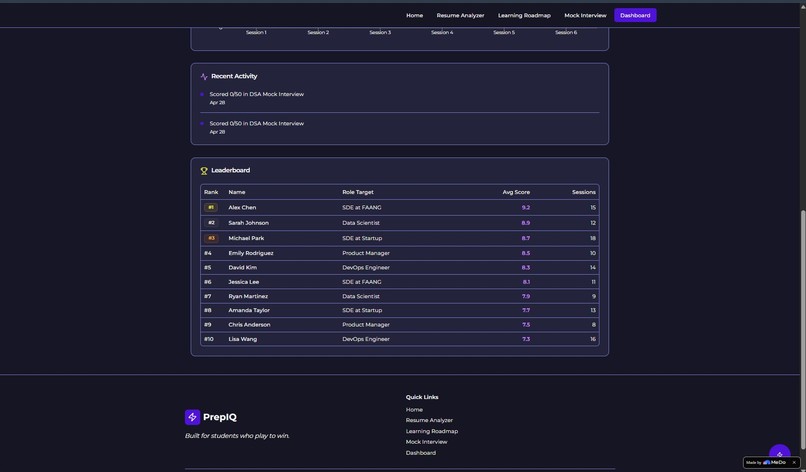Open the Home nav link
This screenshot has width=806, height=472.
click(x=414, y=15)
